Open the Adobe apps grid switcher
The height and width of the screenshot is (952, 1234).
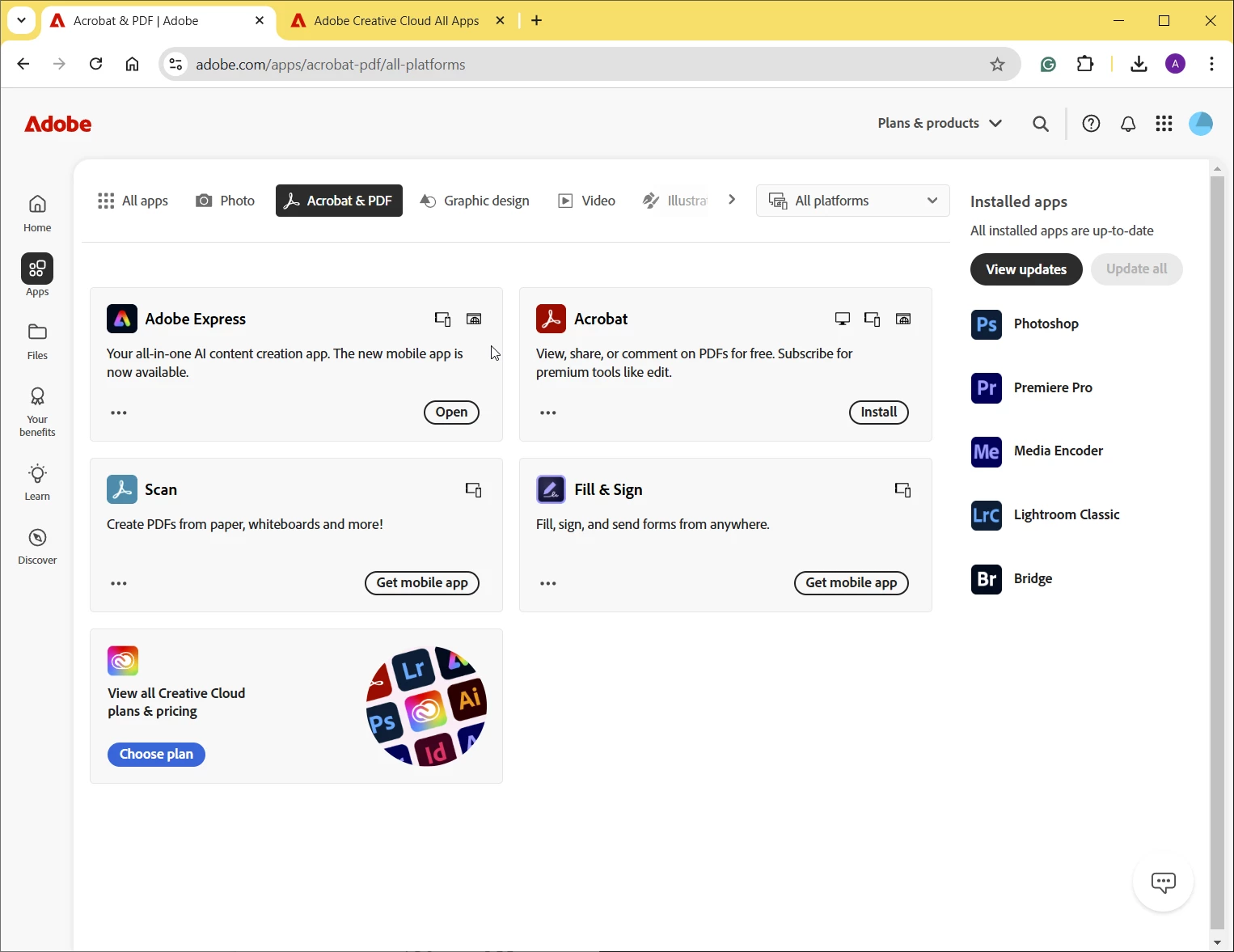coord(1164,123)
